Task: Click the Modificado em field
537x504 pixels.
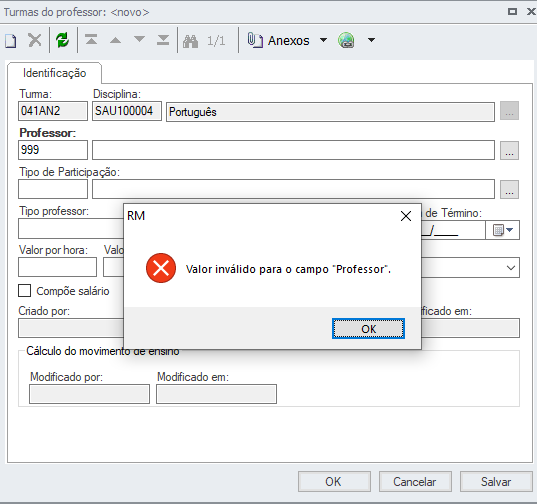Action: point(216,394)
